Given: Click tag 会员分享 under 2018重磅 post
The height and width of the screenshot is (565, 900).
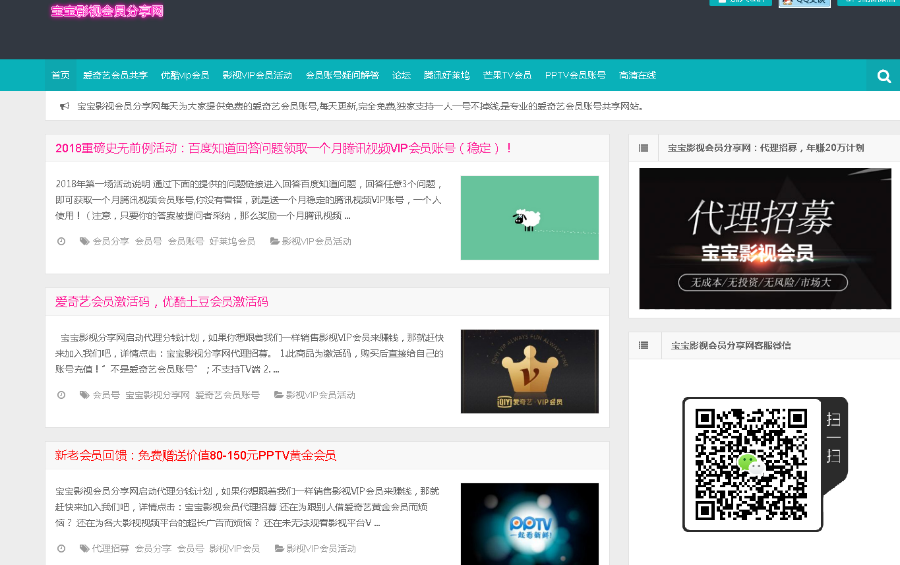Looking at the screenshot, I should [x=111, y=241].
